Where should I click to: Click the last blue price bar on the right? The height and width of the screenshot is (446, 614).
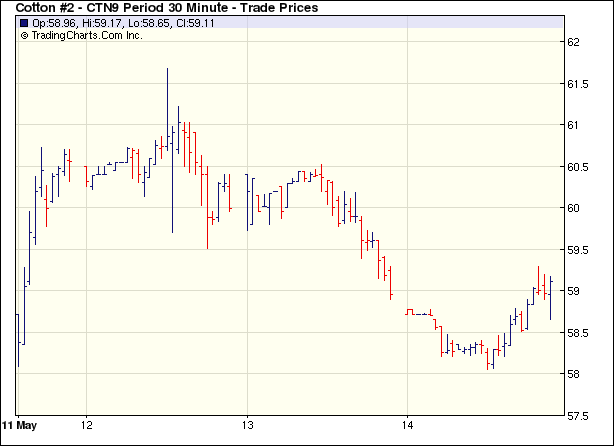[550, 298]
